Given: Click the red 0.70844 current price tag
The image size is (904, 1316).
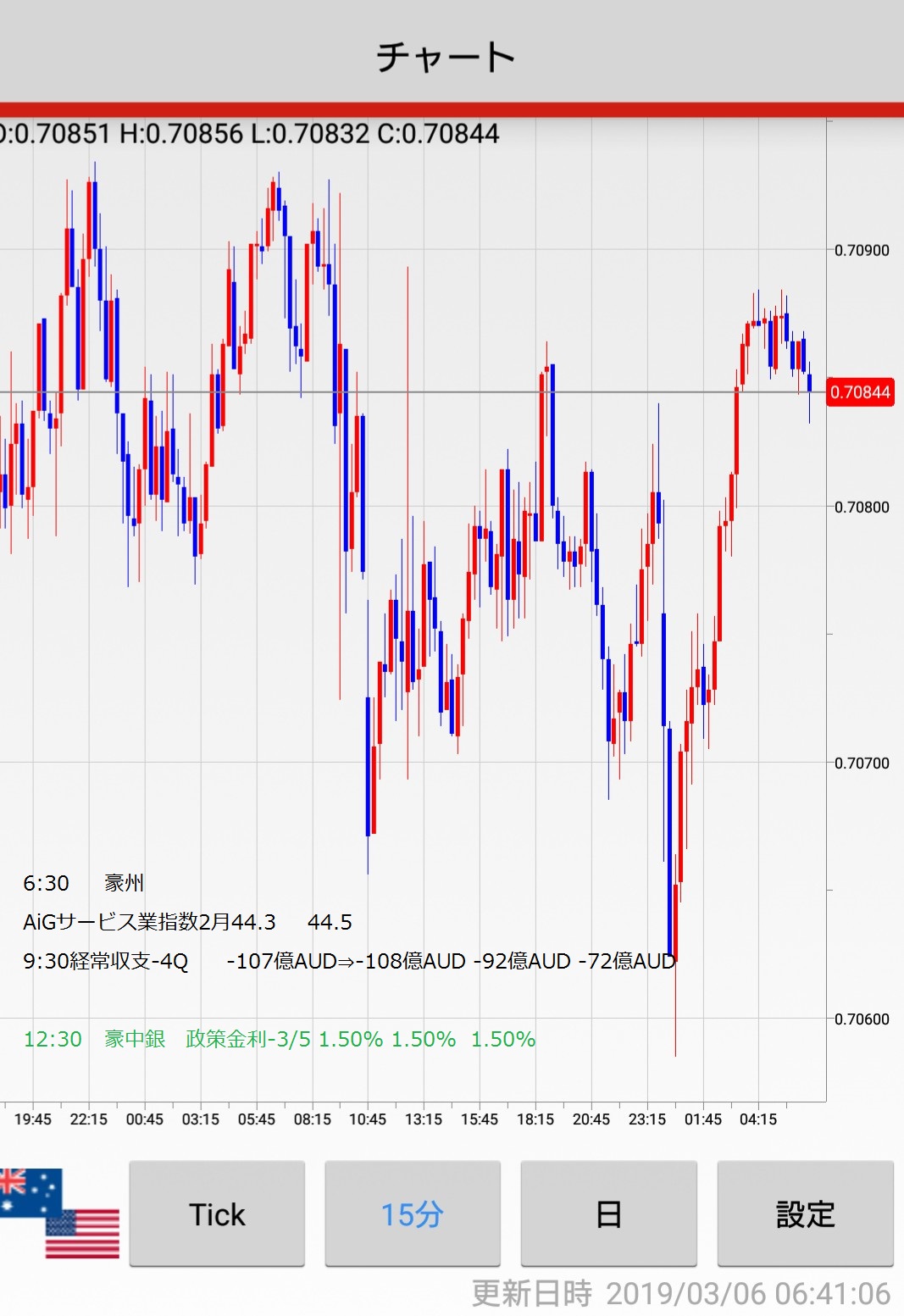Looking at the screenshot, I should 859,392.
